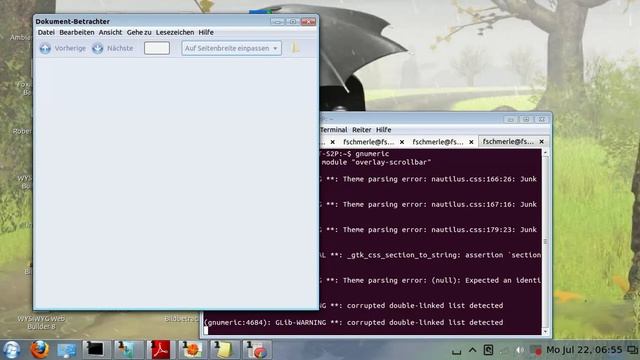Click the red-dot tray icon beside the clock
Viewport: 640px width, 360px height.
[536, 350]
